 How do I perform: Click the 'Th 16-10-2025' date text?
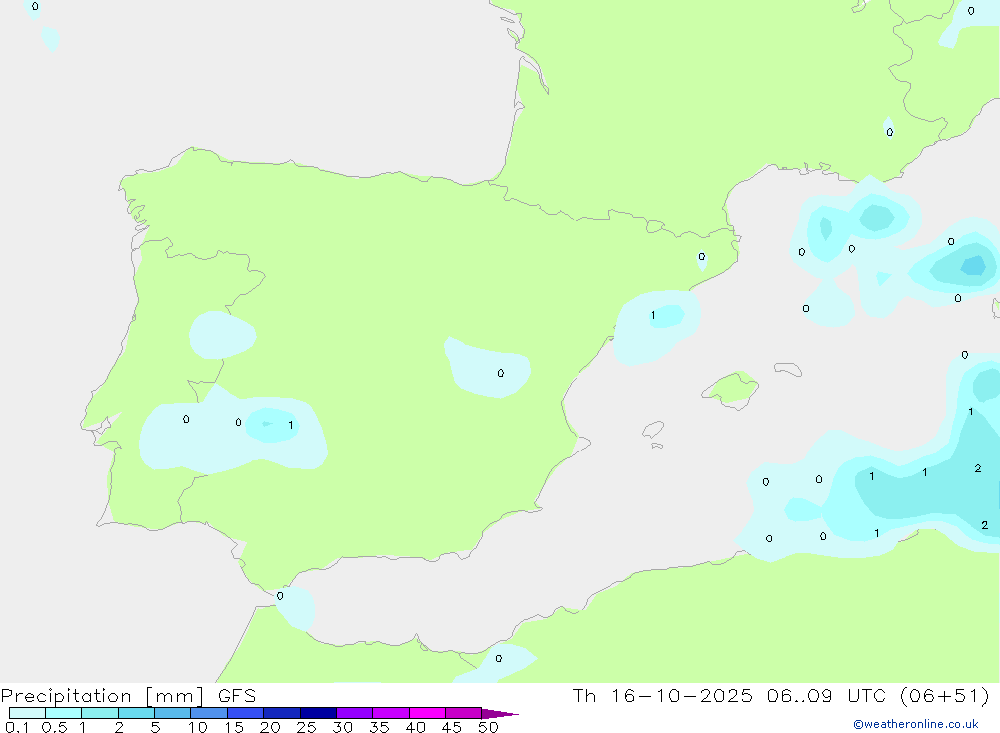click(662, 696)
